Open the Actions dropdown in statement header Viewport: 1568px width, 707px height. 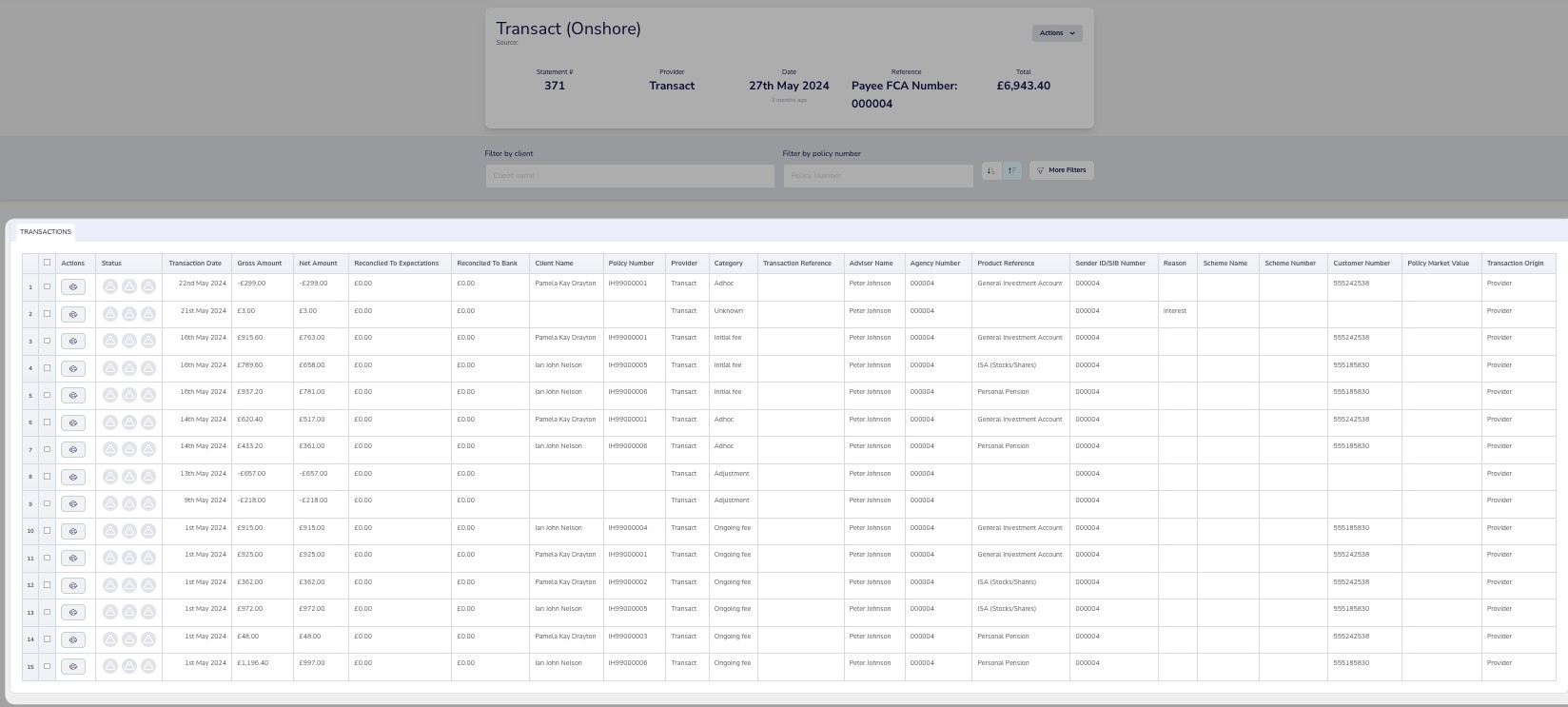coord(1057,33)
